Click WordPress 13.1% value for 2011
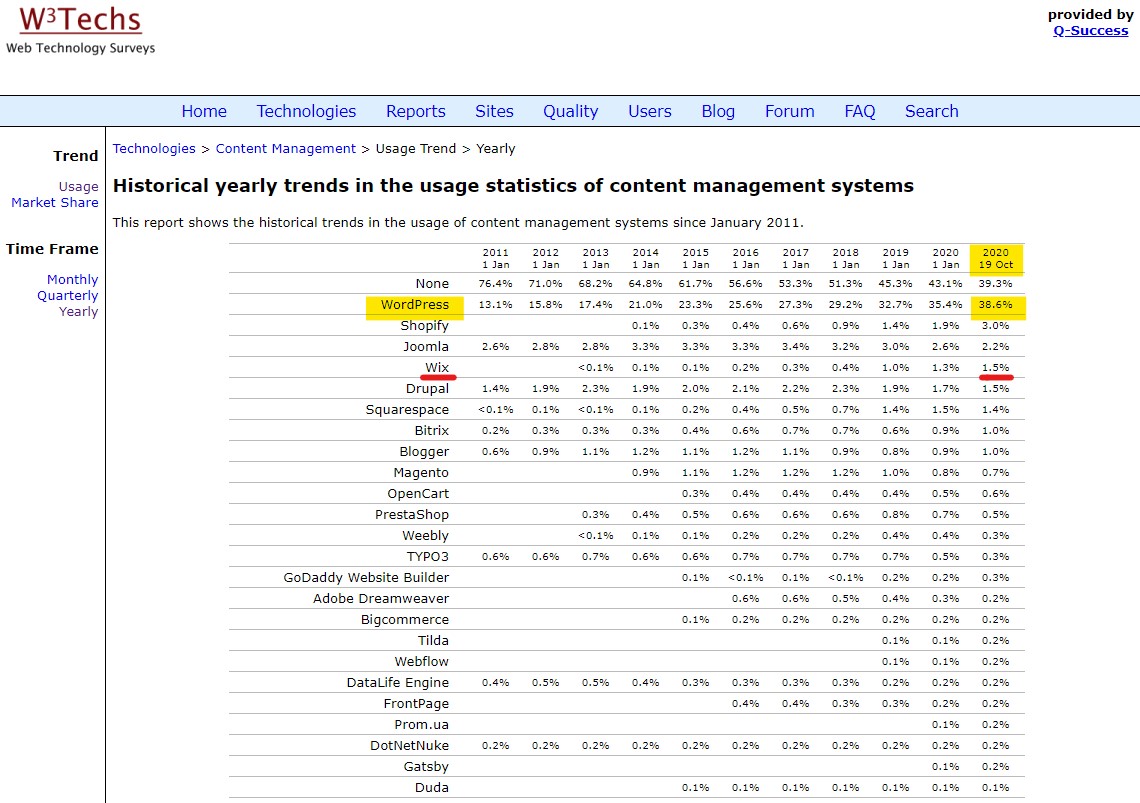The image size is (1140, 803). [495, 305]
